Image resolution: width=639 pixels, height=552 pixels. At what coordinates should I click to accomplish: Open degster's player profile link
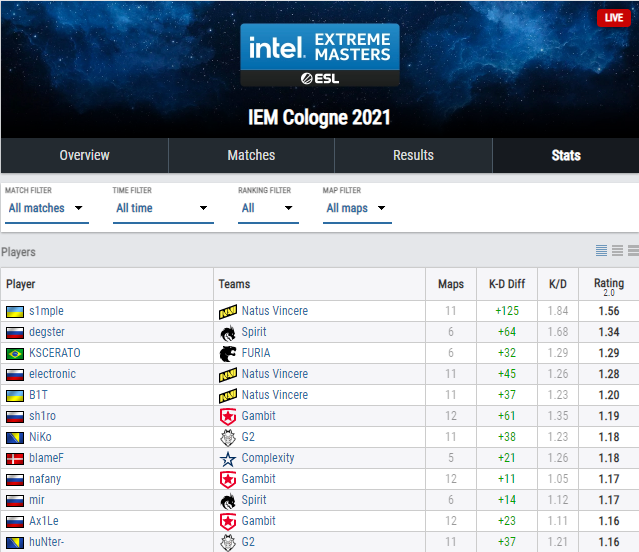pos(47,332)
